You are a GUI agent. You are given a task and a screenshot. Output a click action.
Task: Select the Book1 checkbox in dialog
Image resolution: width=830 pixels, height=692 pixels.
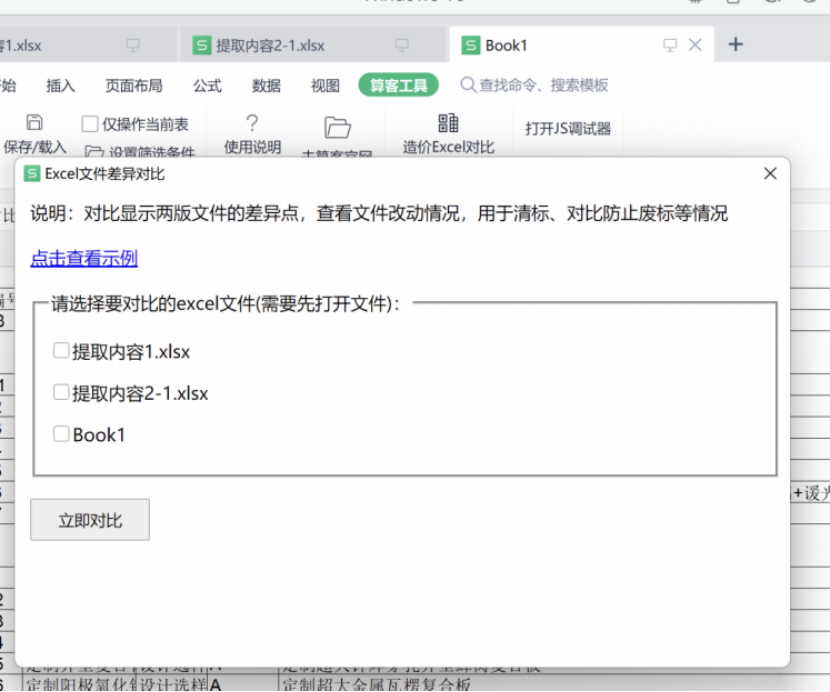[61, 434]
